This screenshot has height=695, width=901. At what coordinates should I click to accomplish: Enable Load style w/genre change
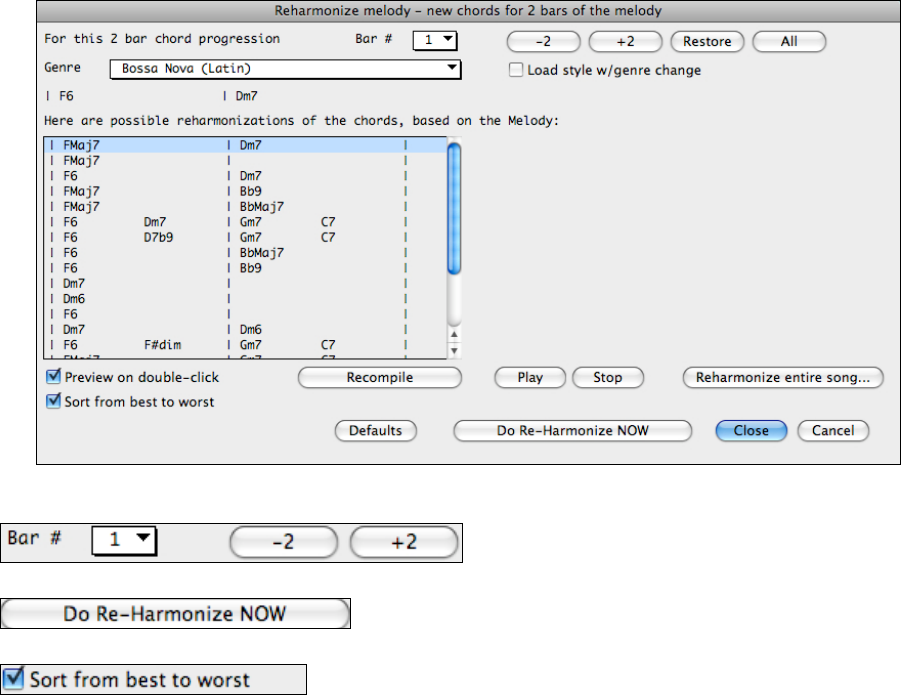click(516, 71)
